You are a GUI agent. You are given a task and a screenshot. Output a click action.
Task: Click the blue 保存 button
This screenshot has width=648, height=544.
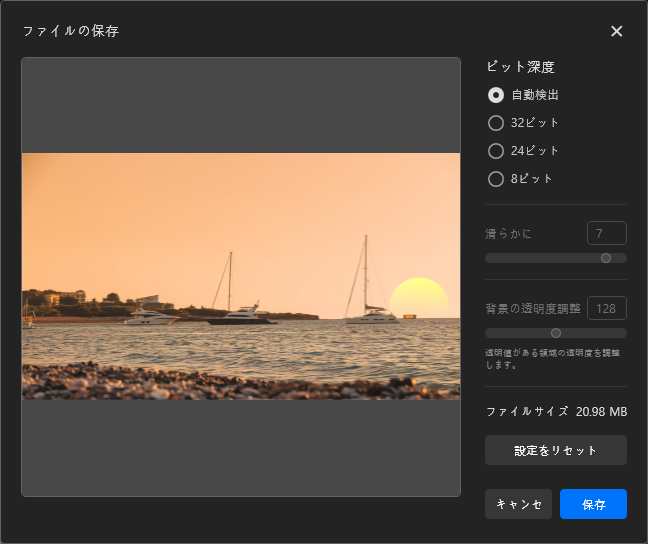click(x=593, y=504)
